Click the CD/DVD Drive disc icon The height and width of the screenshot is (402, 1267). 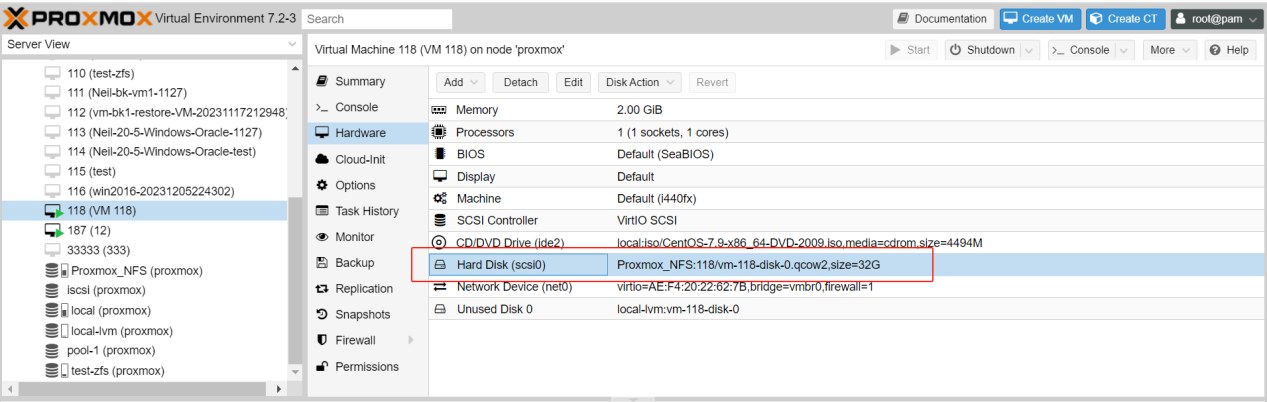438,243
